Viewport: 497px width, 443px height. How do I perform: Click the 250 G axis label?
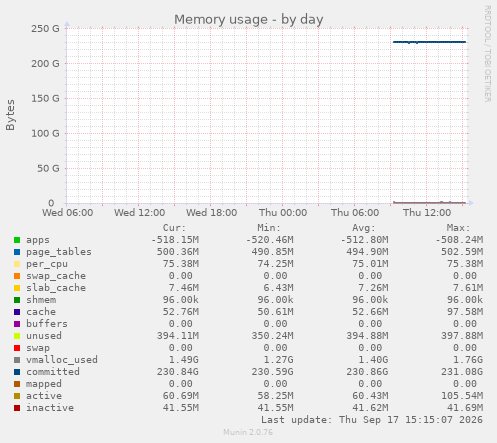click(x=45, y=29)
